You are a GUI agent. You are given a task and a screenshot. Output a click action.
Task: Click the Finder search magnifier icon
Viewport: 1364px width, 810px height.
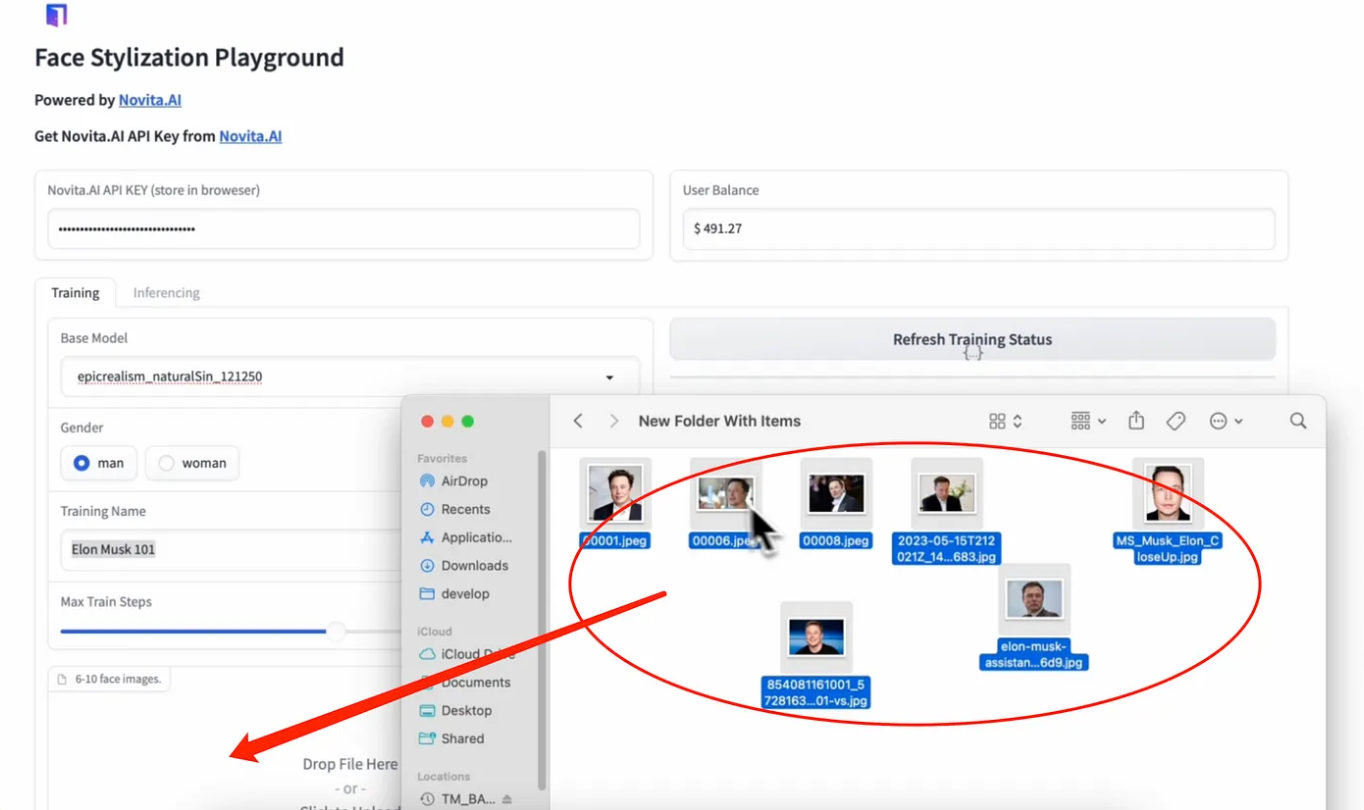[x=1298, y=421]
